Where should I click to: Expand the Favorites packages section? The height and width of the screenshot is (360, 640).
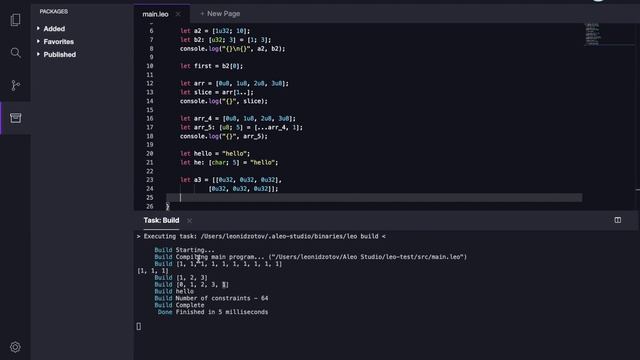[38, 41]
